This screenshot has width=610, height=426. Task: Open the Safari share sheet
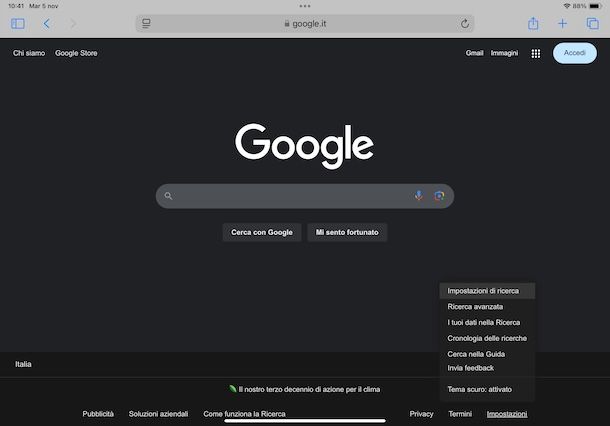533,23
